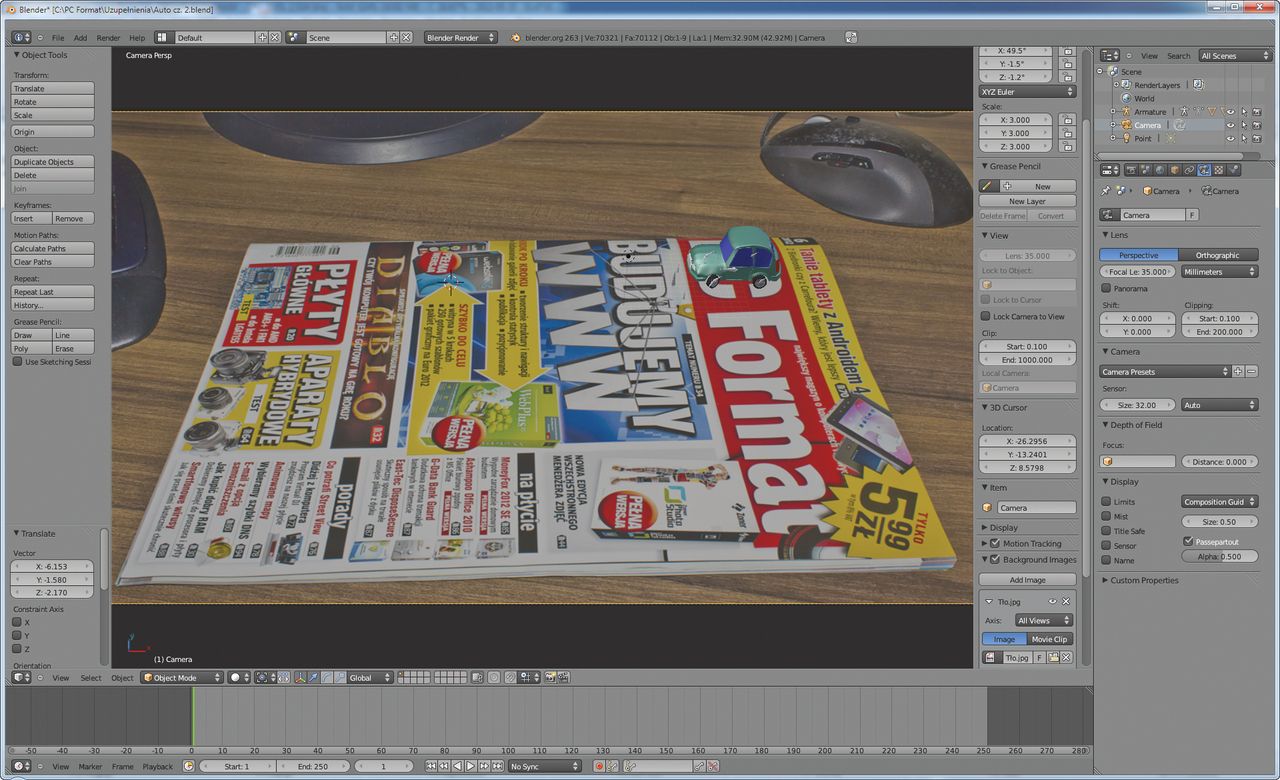Lock scale Y padlock icon

click(x=1067, y=133)
